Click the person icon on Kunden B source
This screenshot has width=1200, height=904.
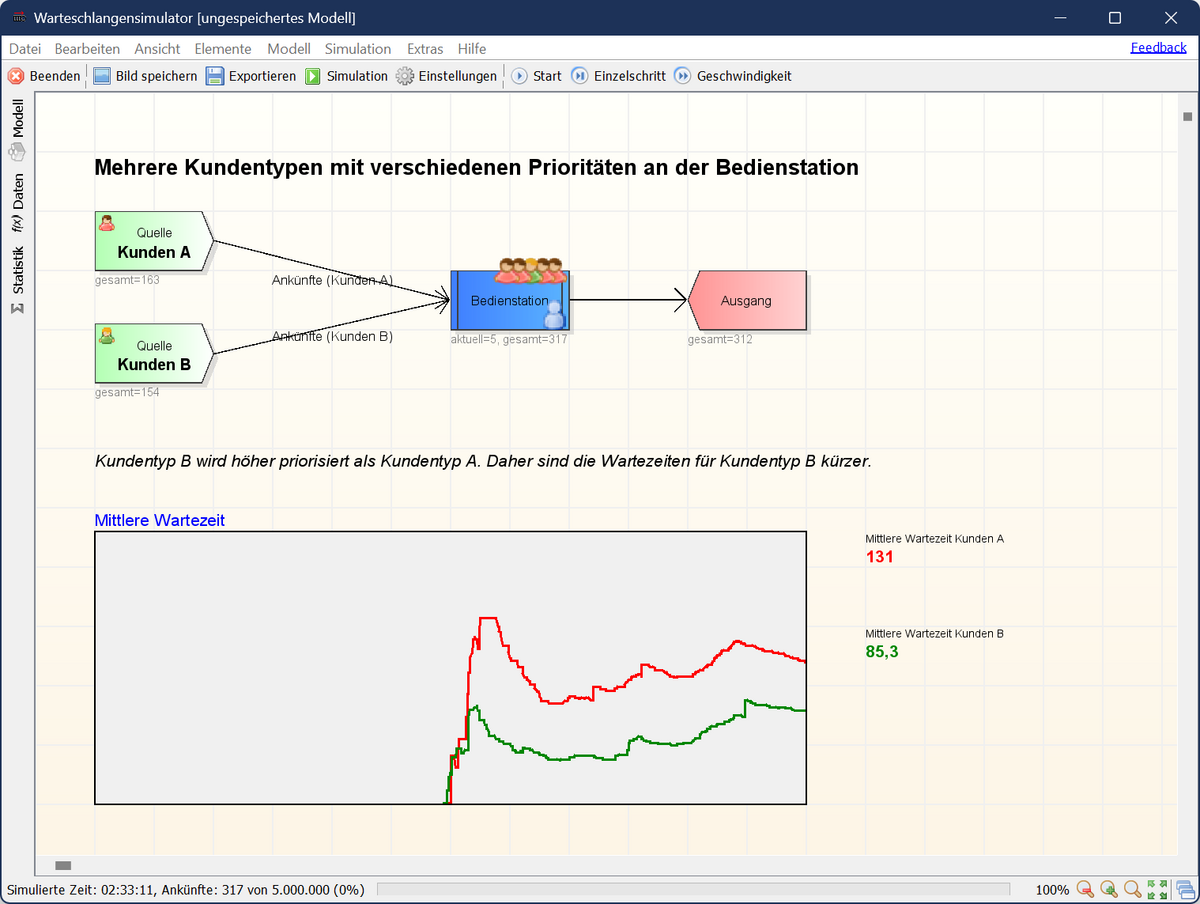tap(107, 335)
